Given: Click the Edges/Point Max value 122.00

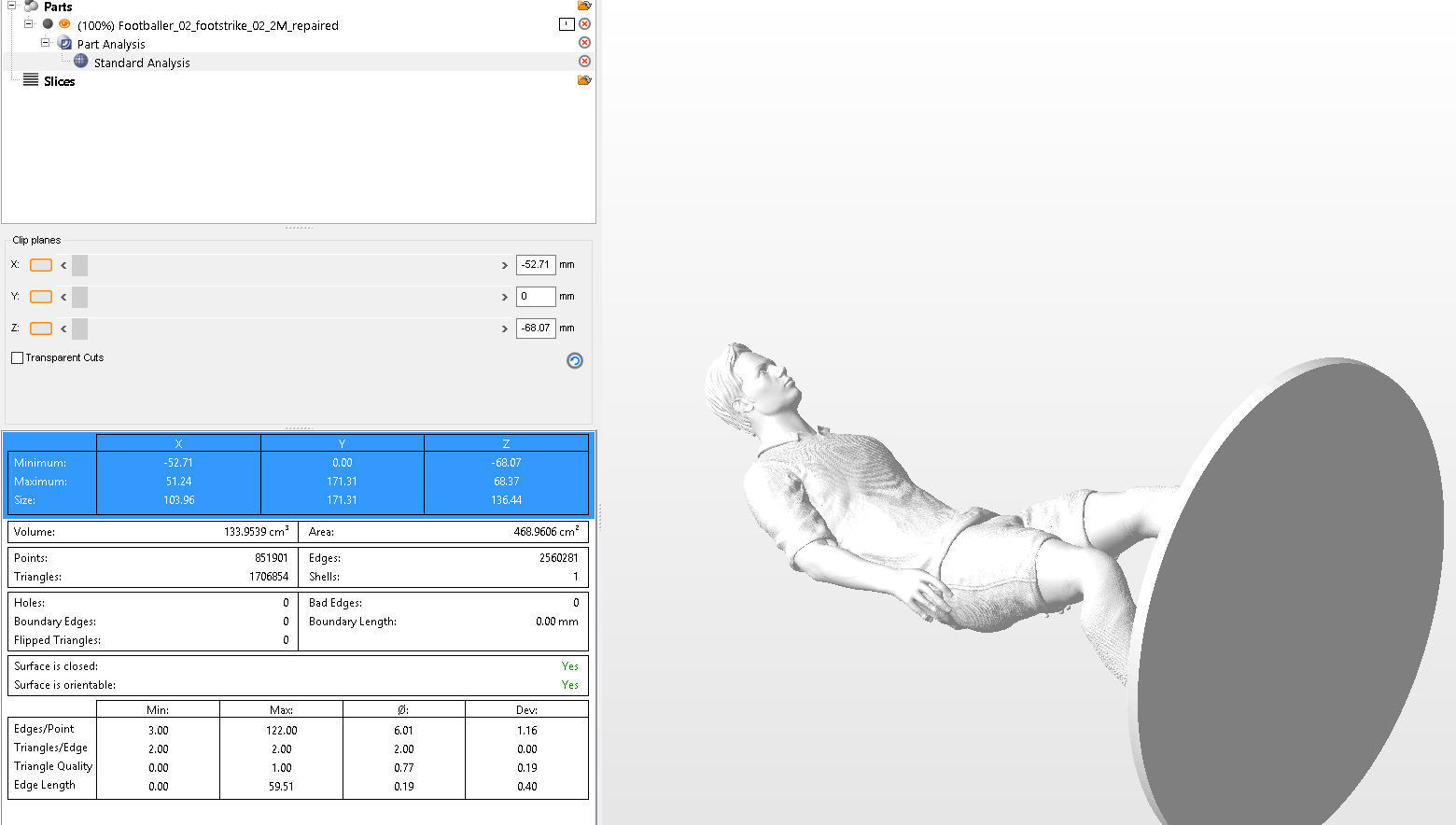Looking at the screenshot, I should click(x=281, y=731).
